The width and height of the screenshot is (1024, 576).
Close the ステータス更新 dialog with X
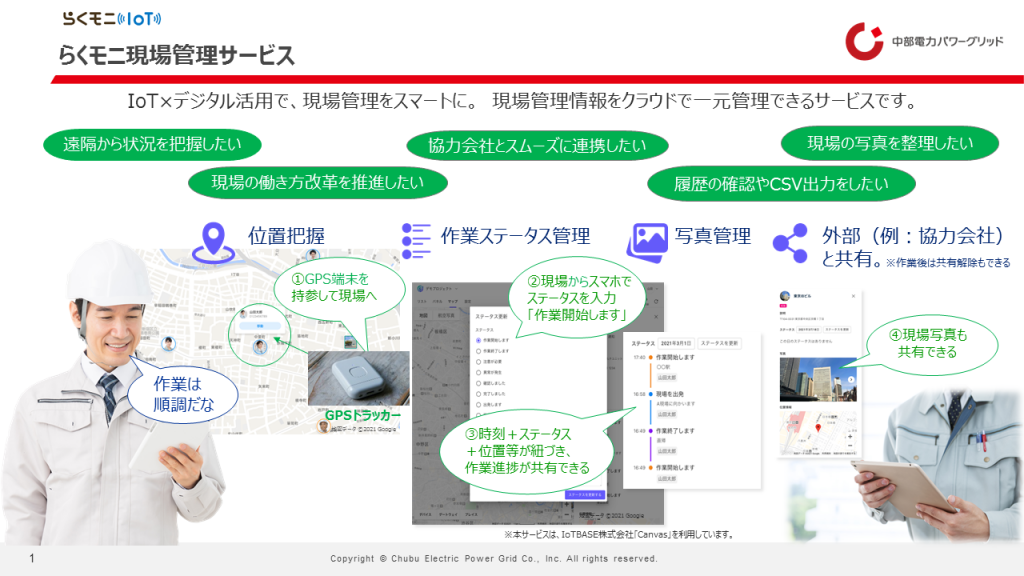pyautogui.click(x=656, y=317)
